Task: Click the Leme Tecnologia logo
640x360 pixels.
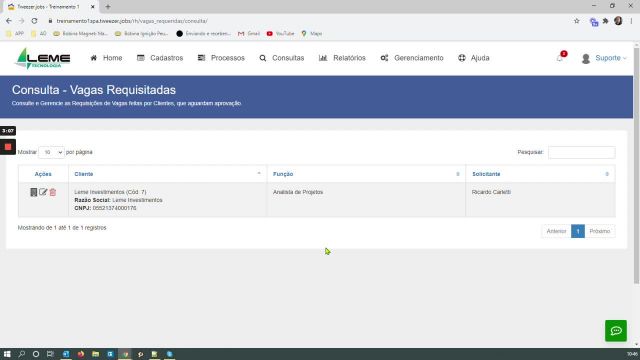Action: click(43, 58)
